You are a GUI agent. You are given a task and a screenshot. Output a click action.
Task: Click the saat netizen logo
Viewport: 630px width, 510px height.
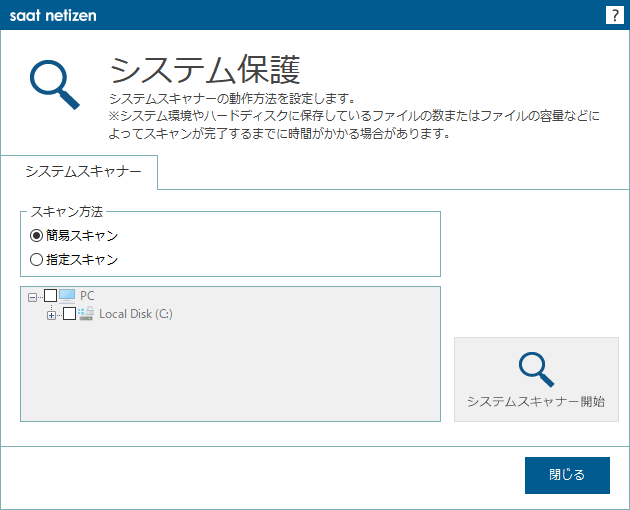(x=53, y=15)
